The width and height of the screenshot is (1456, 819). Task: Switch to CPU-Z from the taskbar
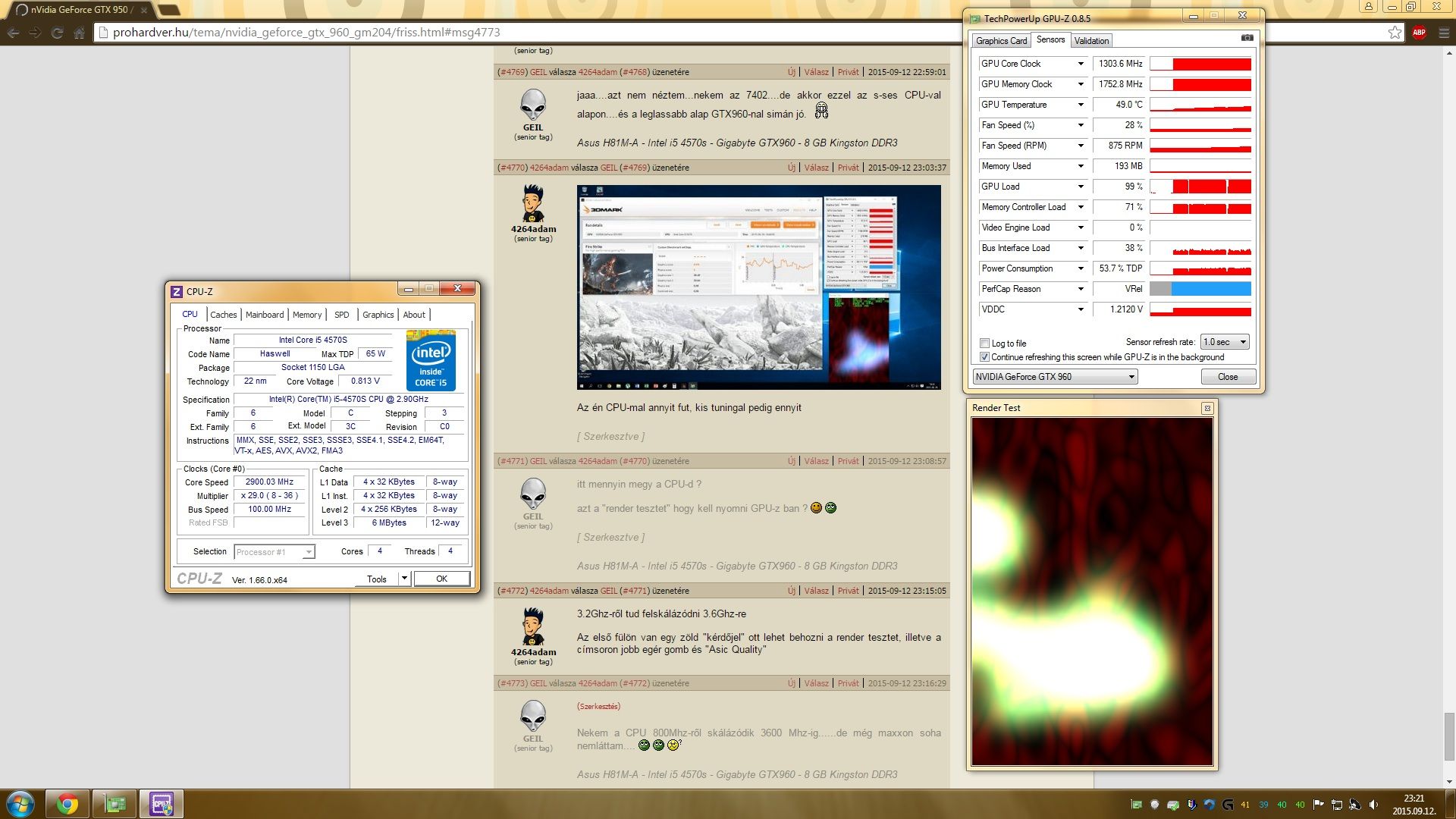pyautogui.click(x=162, y=804)
